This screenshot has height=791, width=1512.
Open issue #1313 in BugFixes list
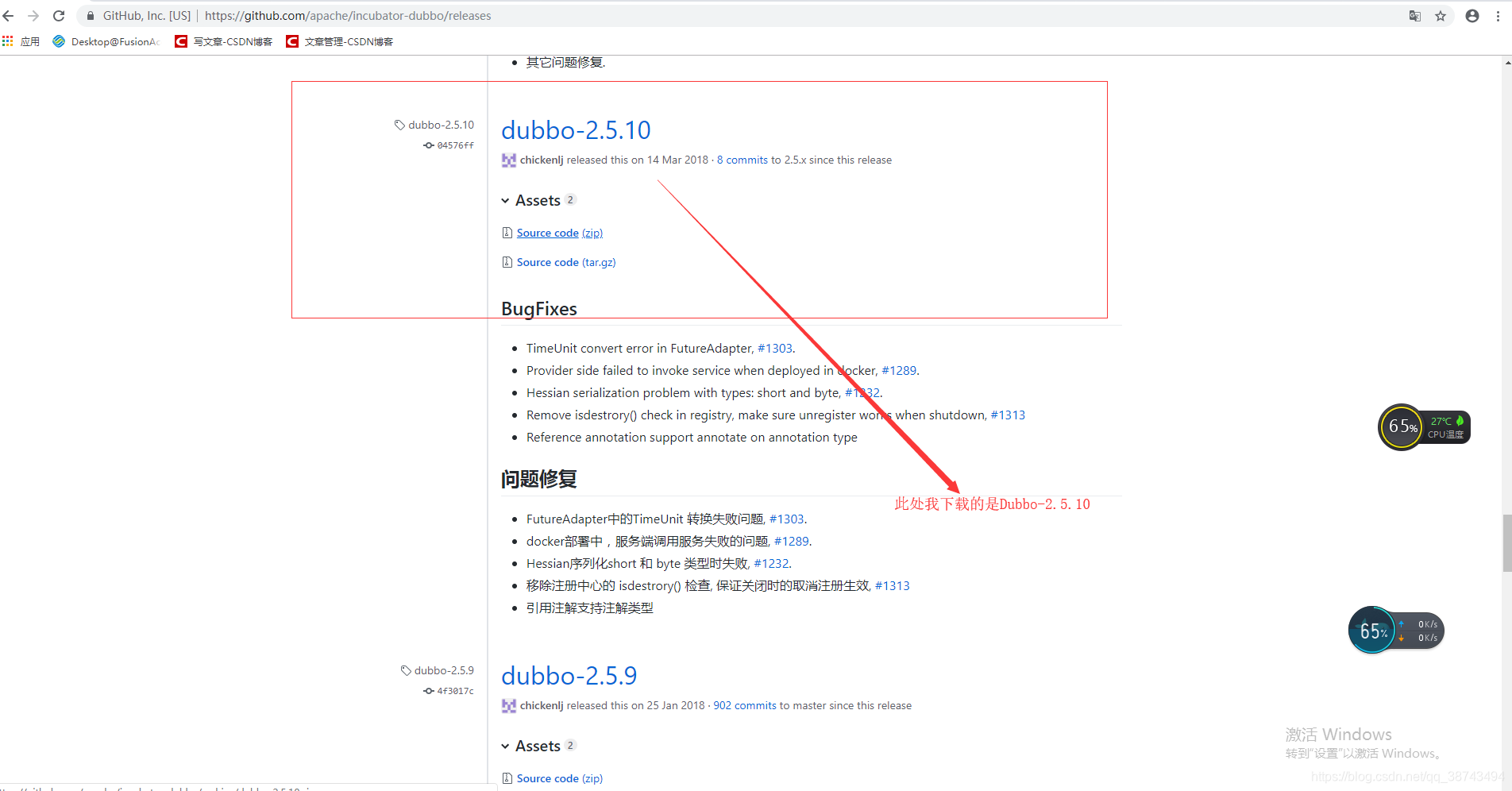click(x=1008, y=415)
